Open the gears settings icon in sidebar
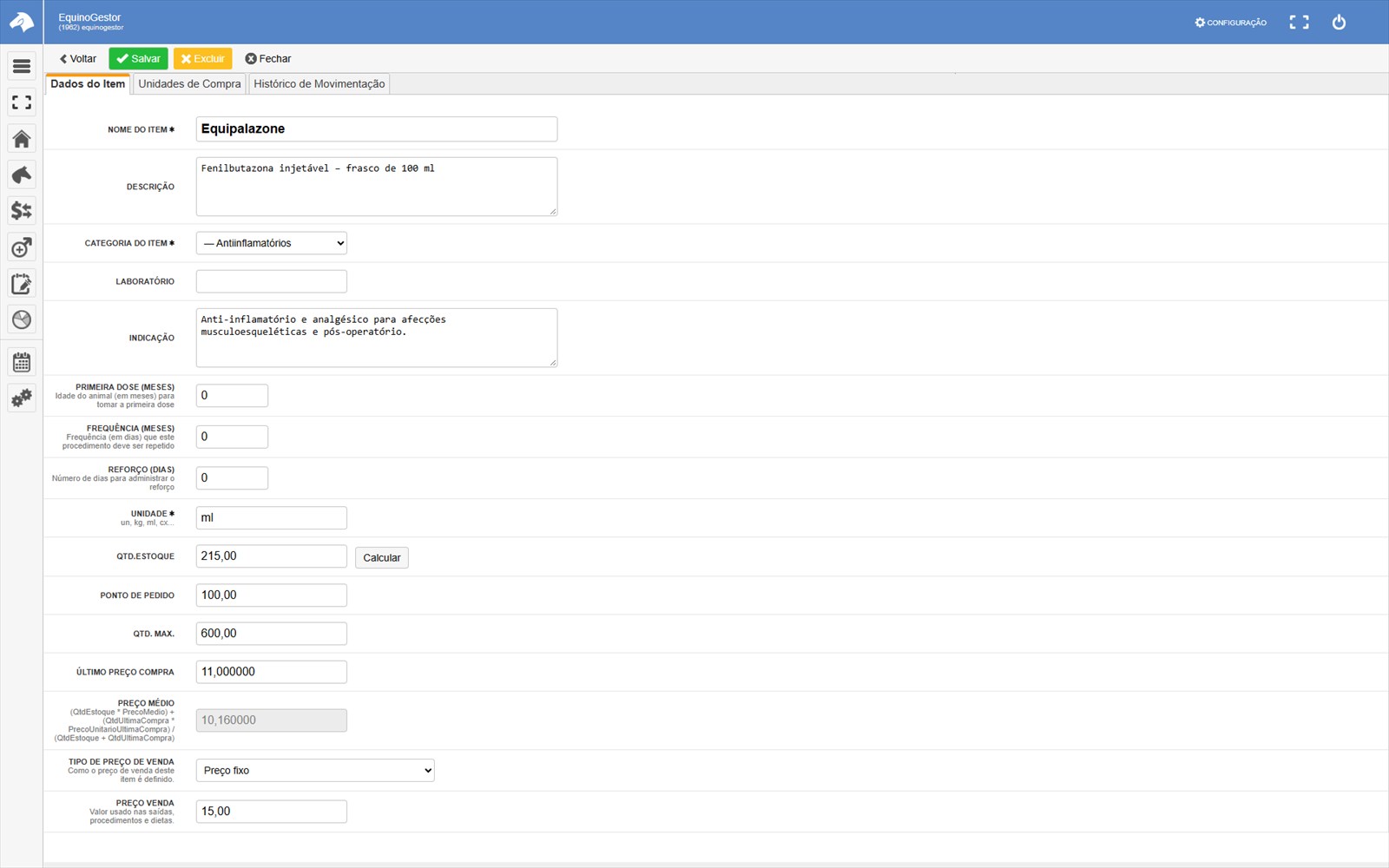1389x868 pixels. pyautogui.click(x=22, y=398)
